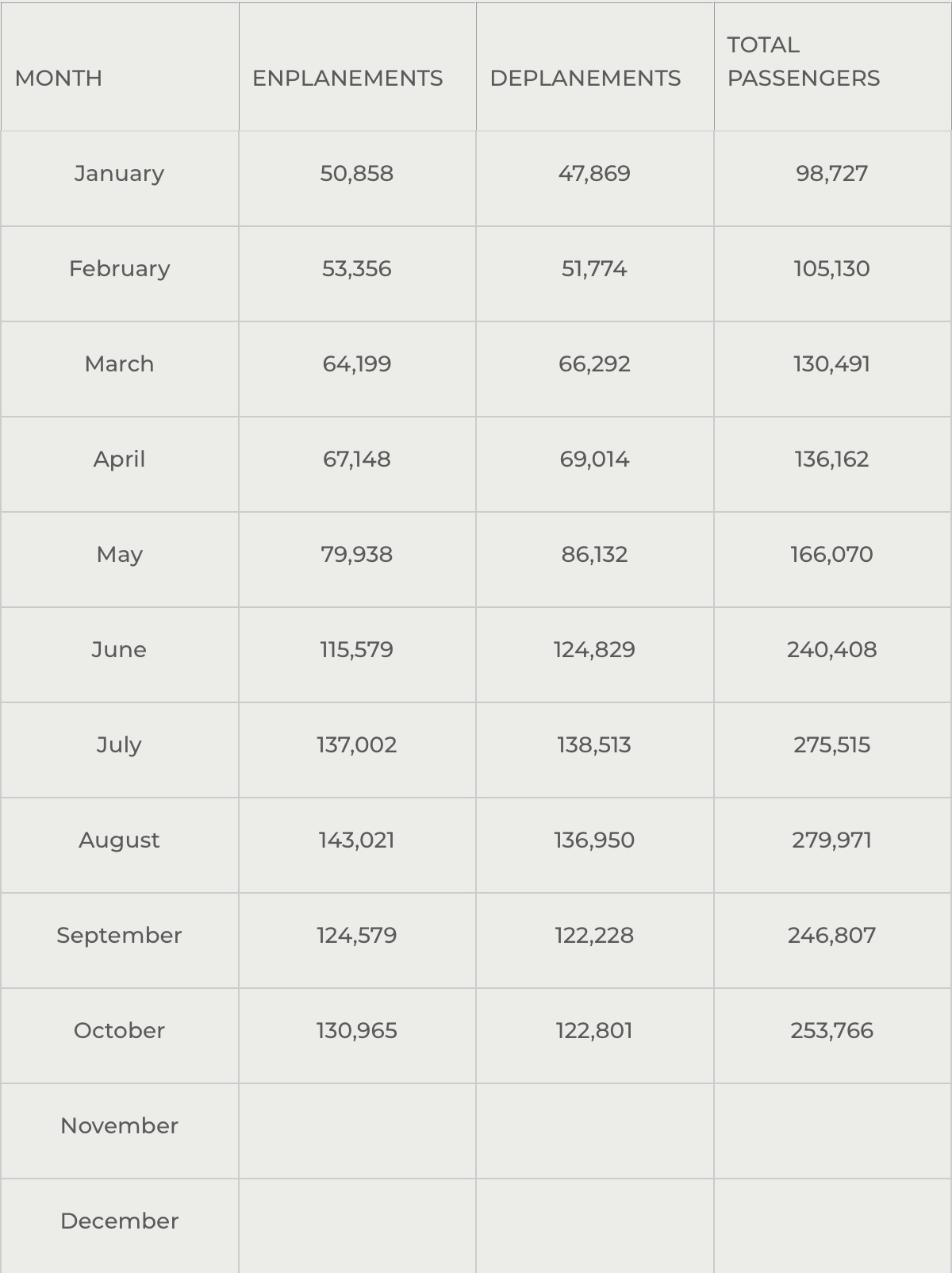Click June deplanements value 124,829
Viewport: 952px width, 1273px height.
point(594,650)
